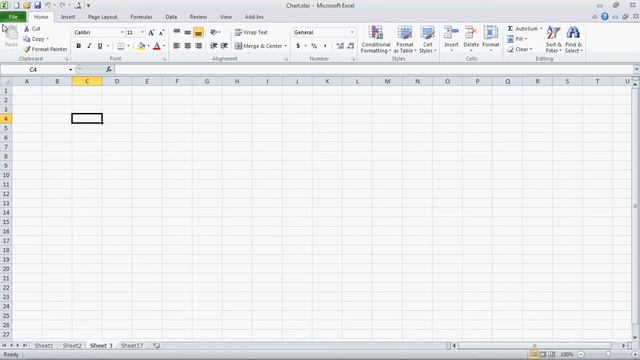Open the File tab
Screen dimensions: 640x360
pos(13,17)
